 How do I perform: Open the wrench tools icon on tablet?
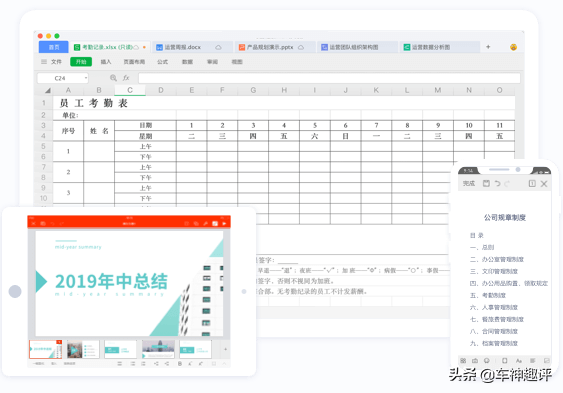point(206,224)
